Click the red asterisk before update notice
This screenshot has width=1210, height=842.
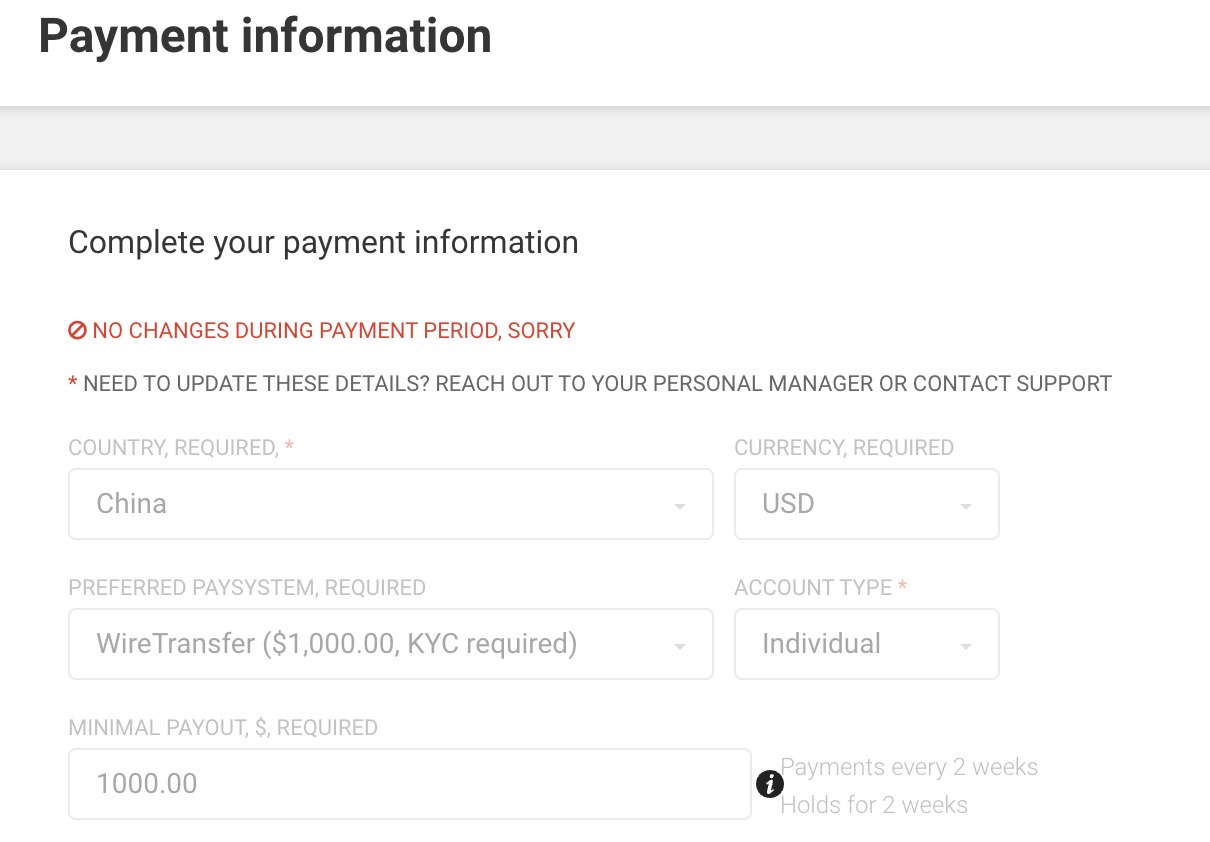(x=73, y=384)
